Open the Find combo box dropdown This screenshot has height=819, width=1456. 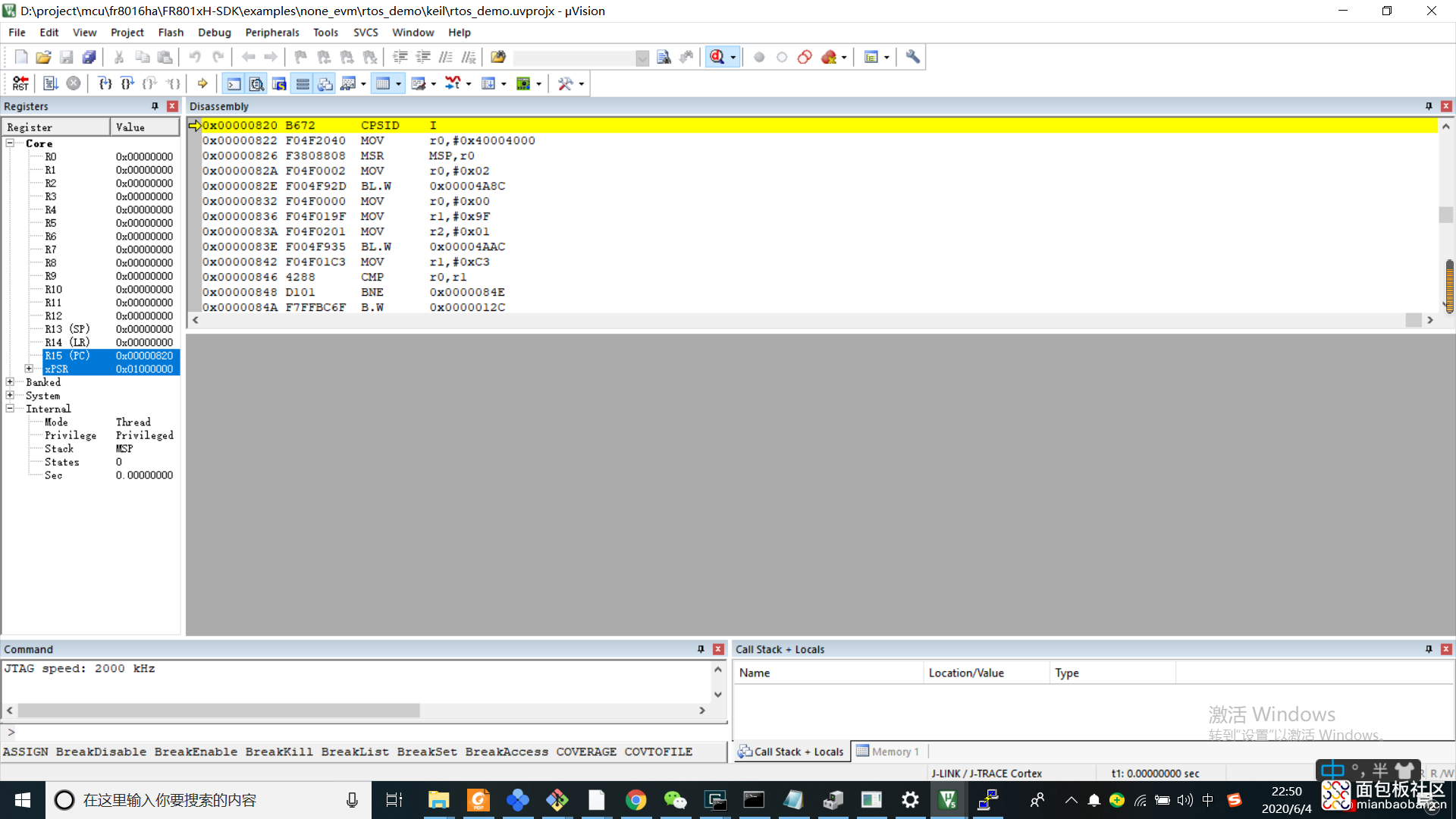pyautogui.click(x=642, y=58)
